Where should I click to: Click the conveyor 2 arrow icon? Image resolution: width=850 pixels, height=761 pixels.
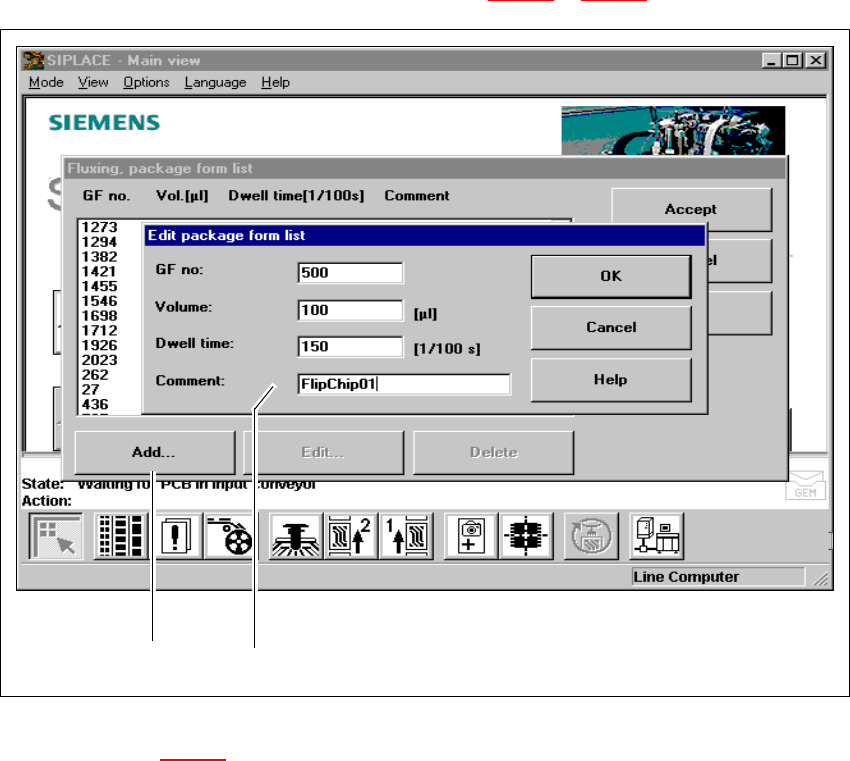pos(350,536)
